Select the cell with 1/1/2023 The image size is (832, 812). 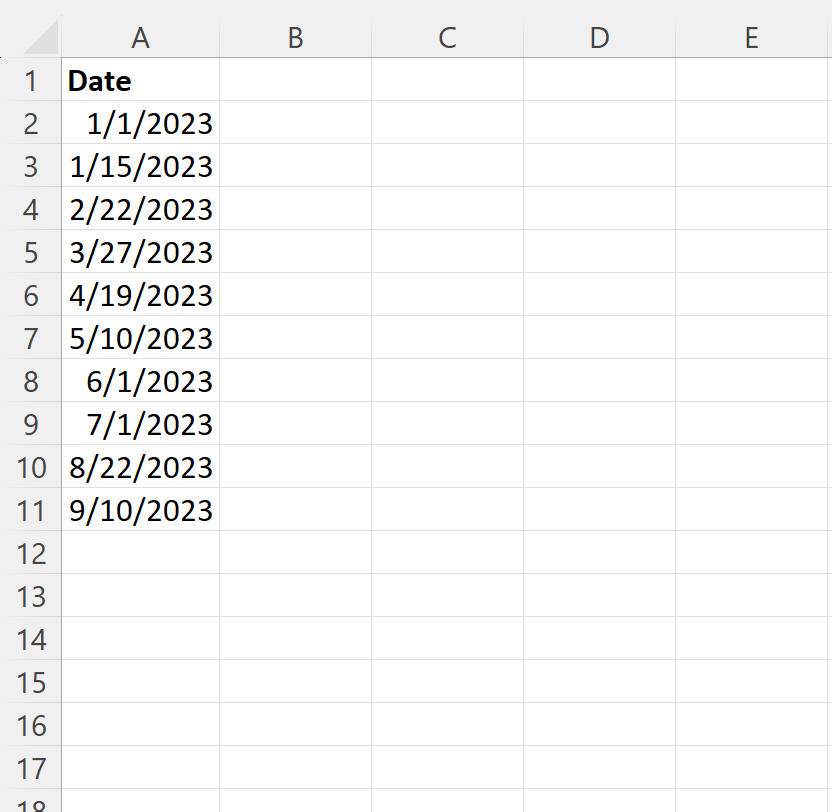click(141, 123)
